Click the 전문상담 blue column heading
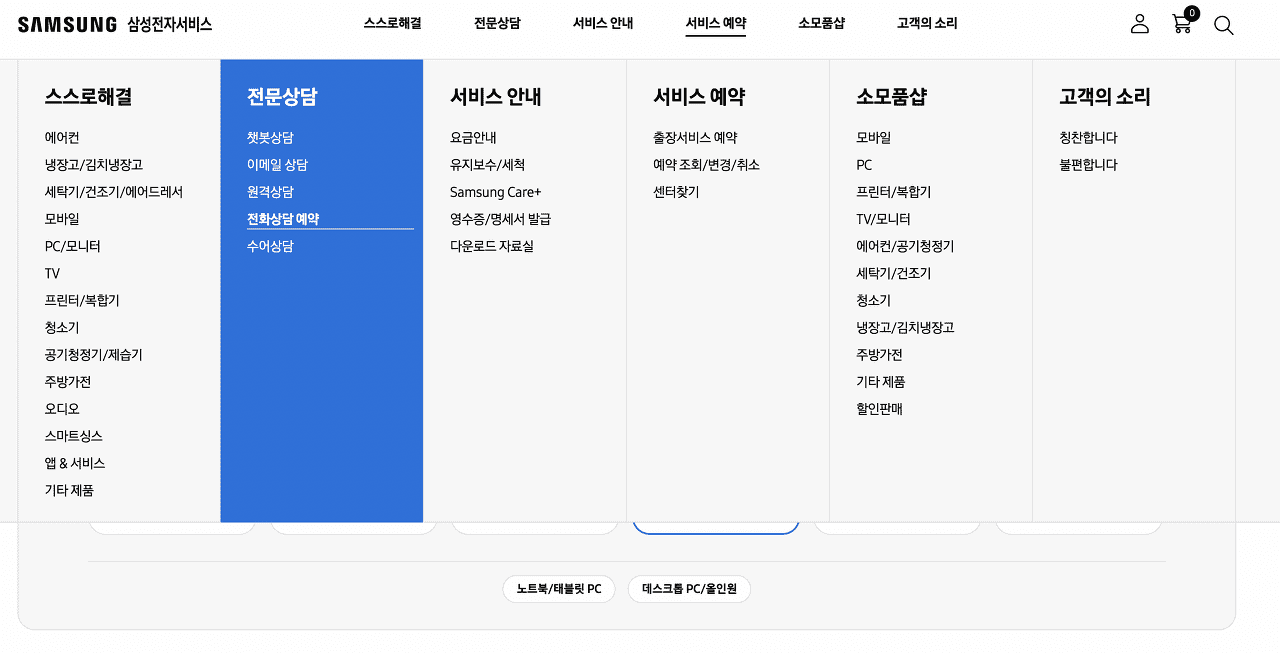The image size is (1280, 653). pyautogui.click(x=282, y=97)
